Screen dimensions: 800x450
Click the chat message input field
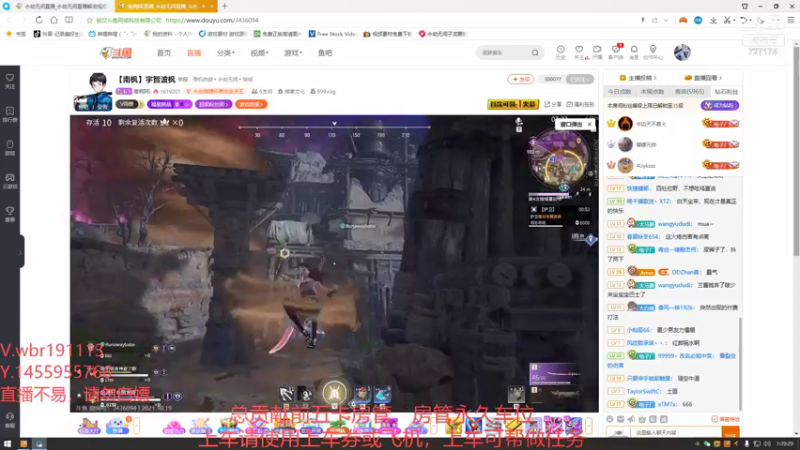point(678,433)
